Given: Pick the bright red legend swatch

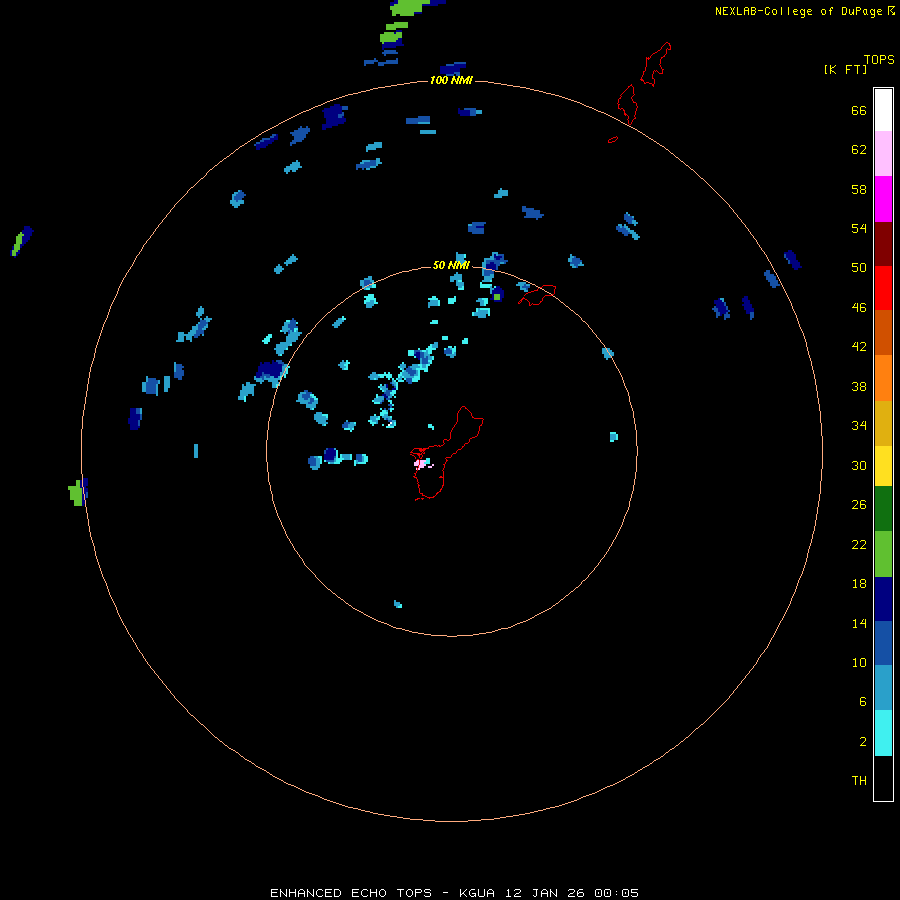Looking at the screenshot, I should 883,288.
